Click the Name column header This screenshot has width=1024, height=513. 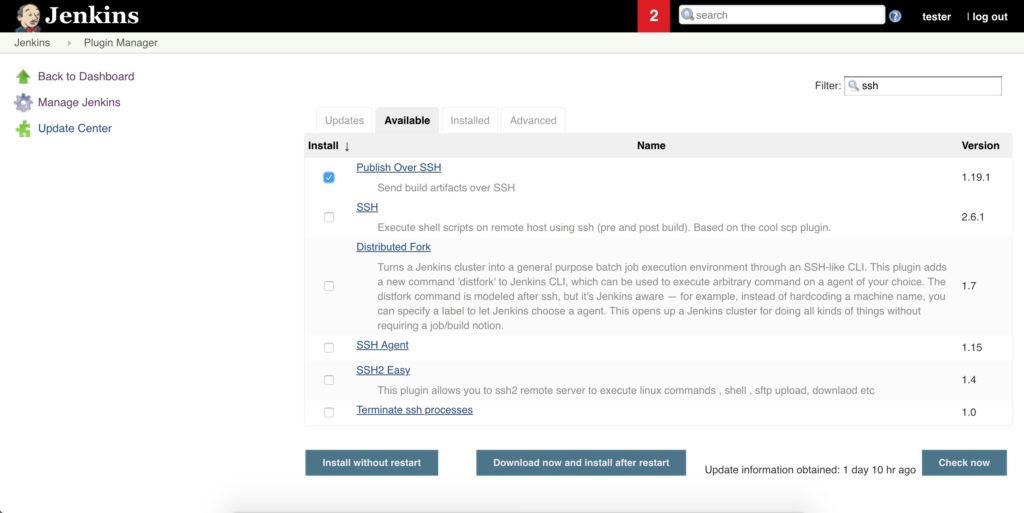[x=651, y=146]
